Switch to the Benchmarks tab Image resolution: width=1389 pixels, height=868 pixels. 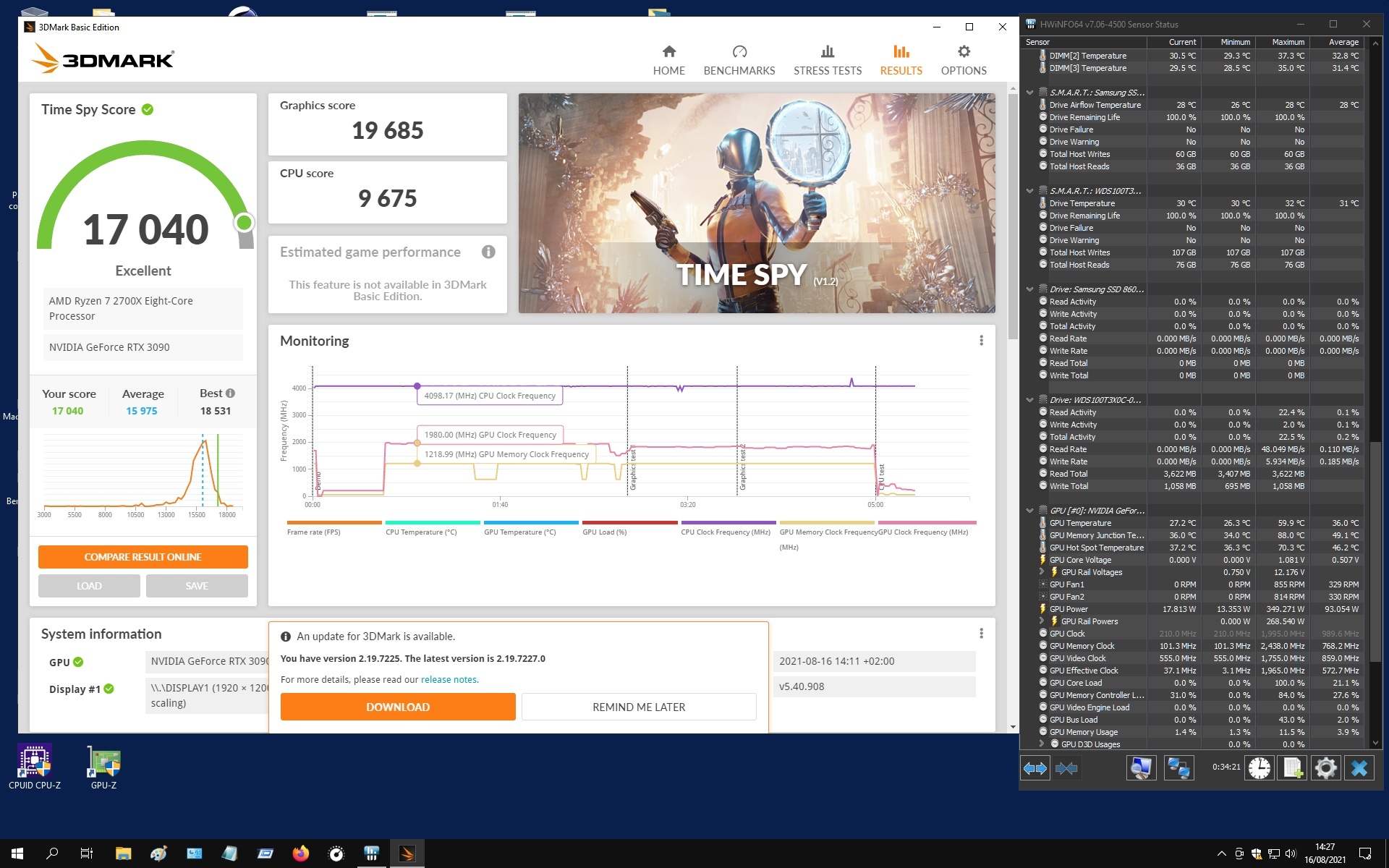(739, 60)
